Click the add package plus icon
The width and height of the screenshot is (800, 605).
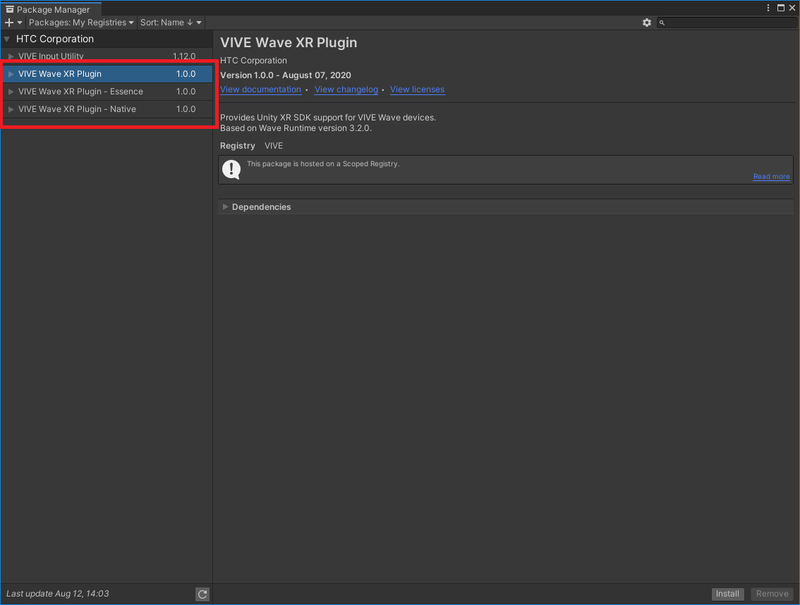(9, 22)
